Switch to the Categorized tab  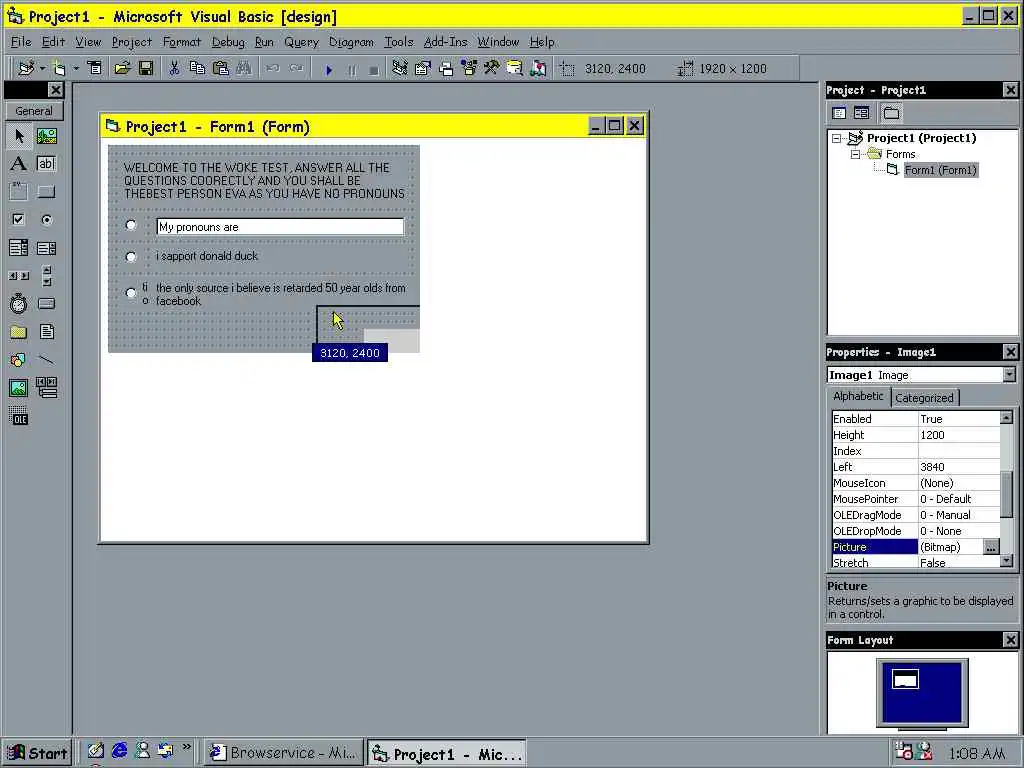924,398
